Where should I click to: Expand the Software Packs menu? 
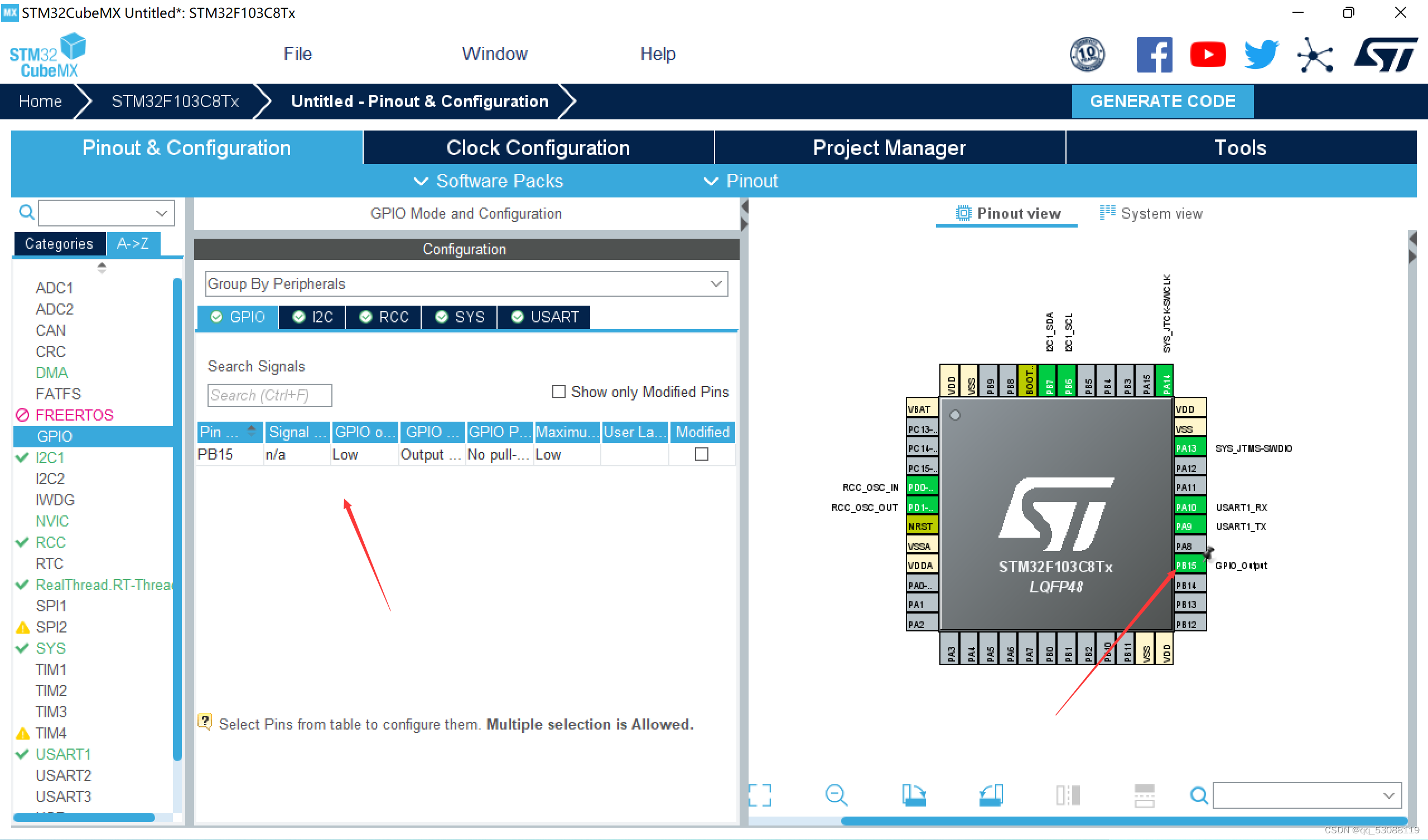[489, 181]
